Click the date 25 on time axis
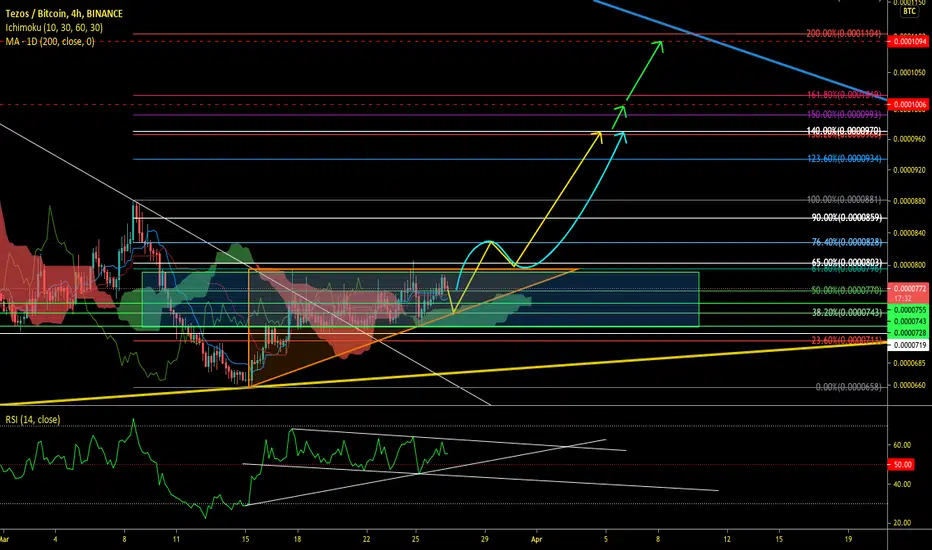This screenshot has height=550, width=932. (x=415, y=540)
